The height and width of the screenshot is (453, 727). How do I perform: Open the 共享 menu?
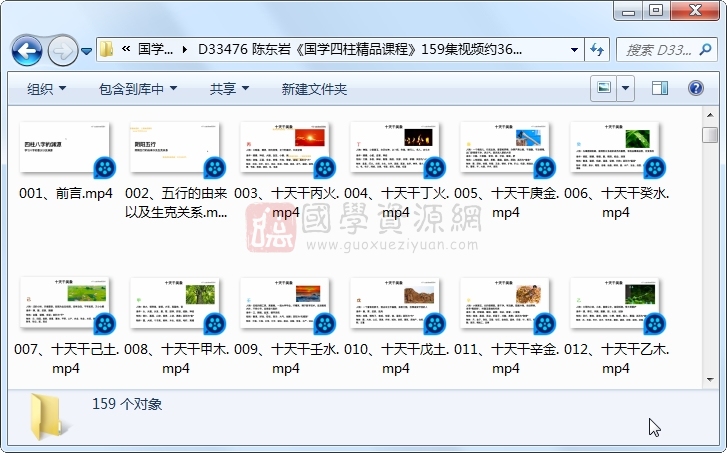(229, 89)
